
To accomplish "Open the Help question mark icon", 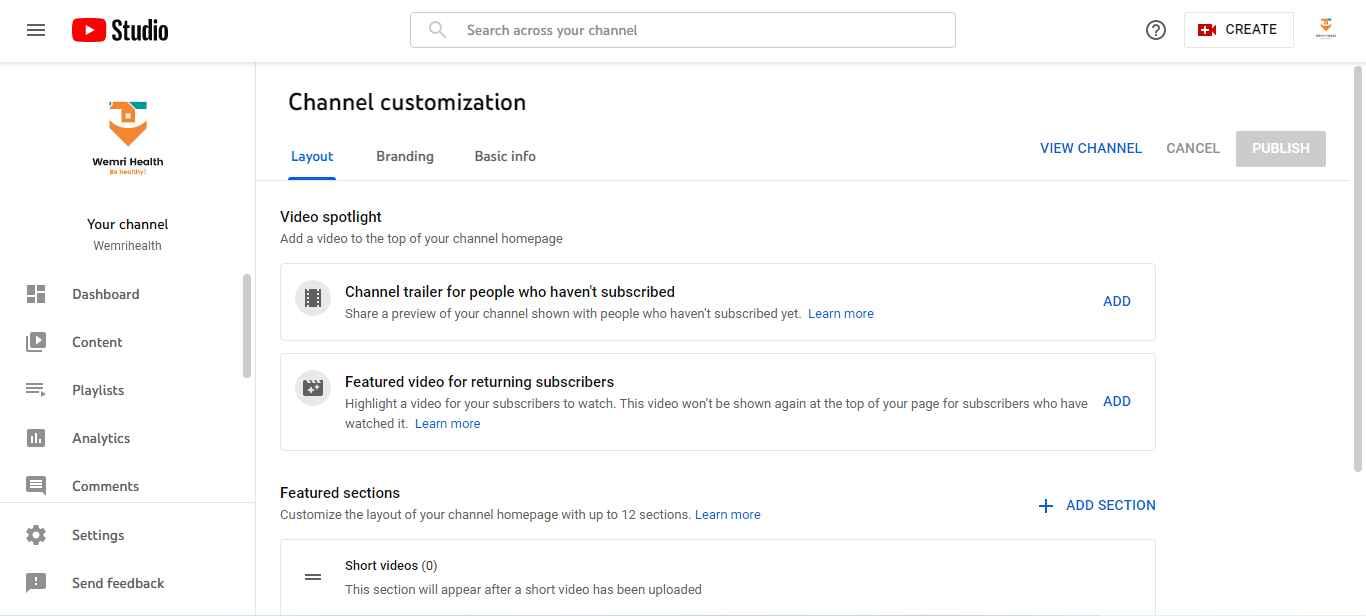I will [x=1156, y=30].
